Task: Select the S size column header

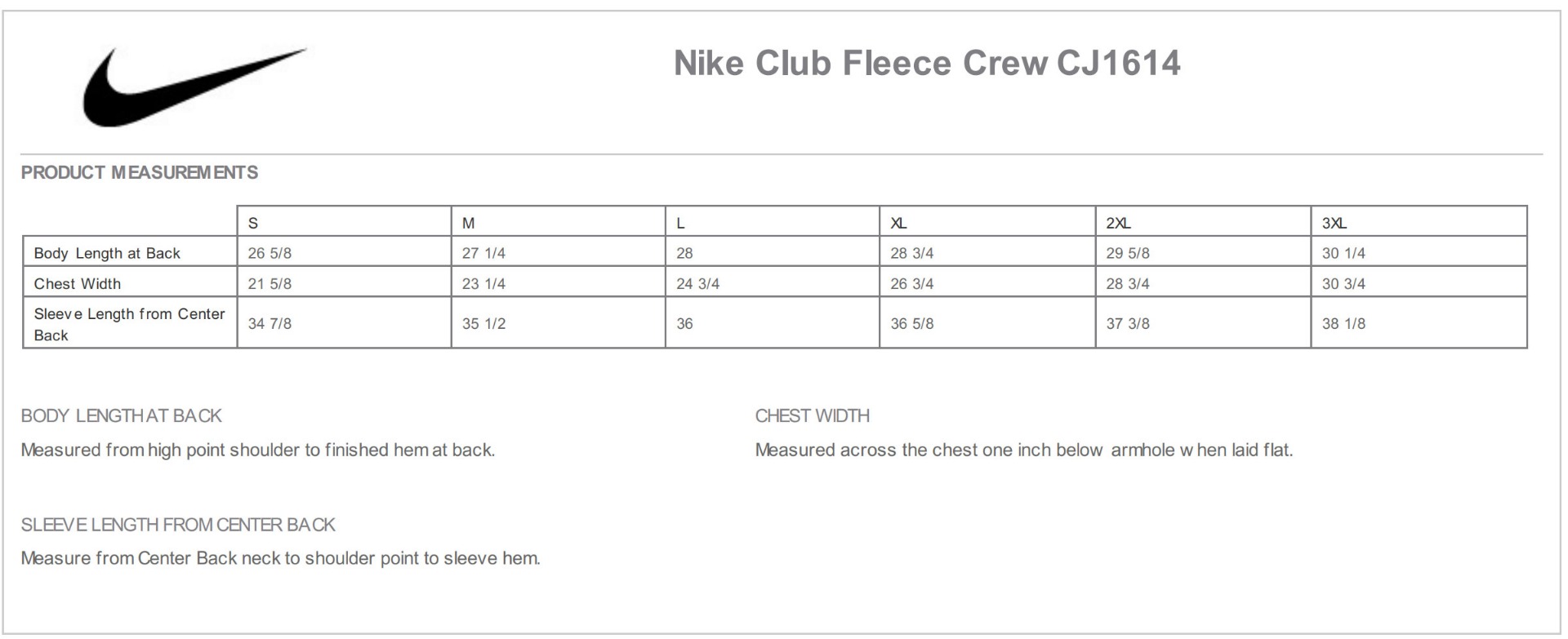Action: click(x=253, y=223)
